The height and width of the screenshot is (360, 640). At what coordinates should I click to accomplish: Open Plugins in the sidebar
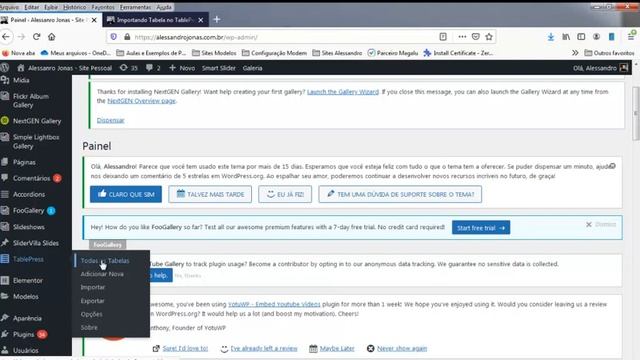(23, 335)
